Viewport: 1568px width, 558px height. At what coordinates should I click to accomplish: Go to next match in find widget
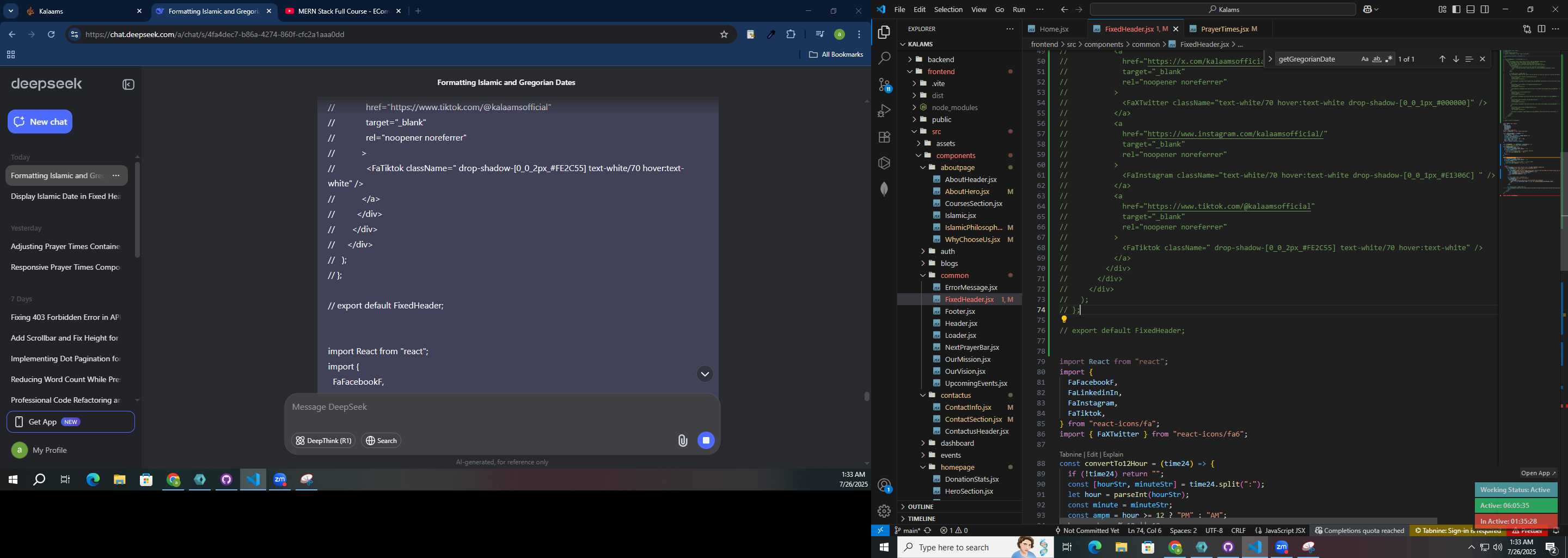(1455, 59)
